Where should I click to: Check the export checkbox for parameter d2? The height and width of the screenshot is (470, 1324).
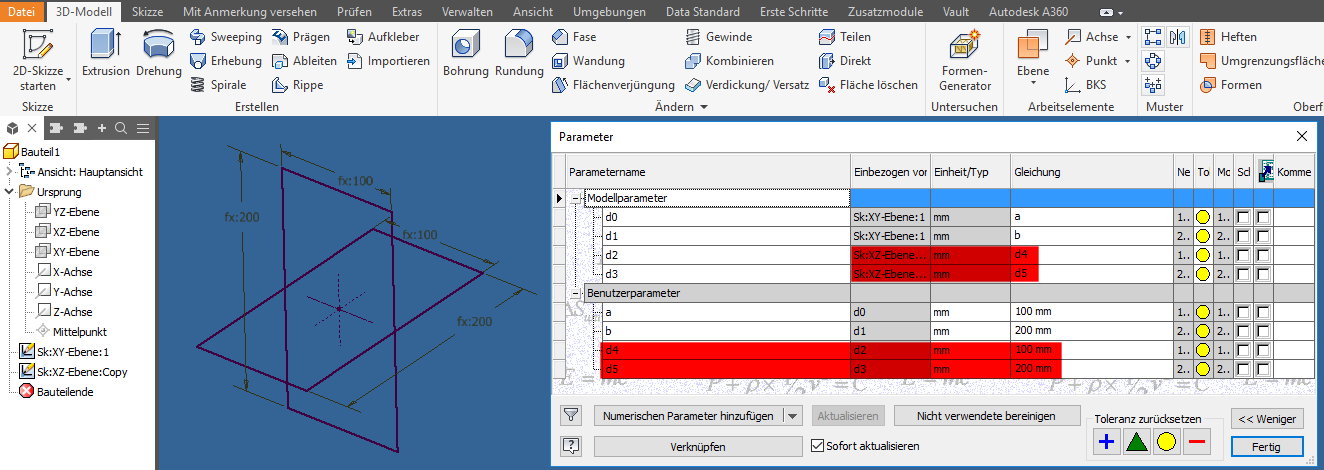(1263, 255)
